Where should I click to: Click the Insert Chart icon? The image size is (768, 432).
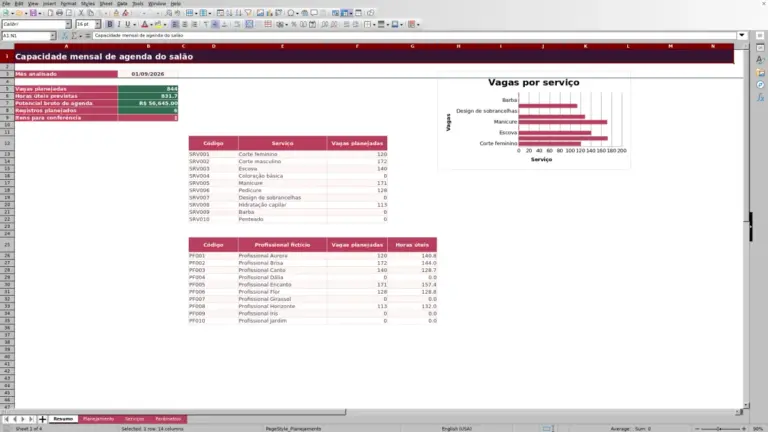click(269, 13)
